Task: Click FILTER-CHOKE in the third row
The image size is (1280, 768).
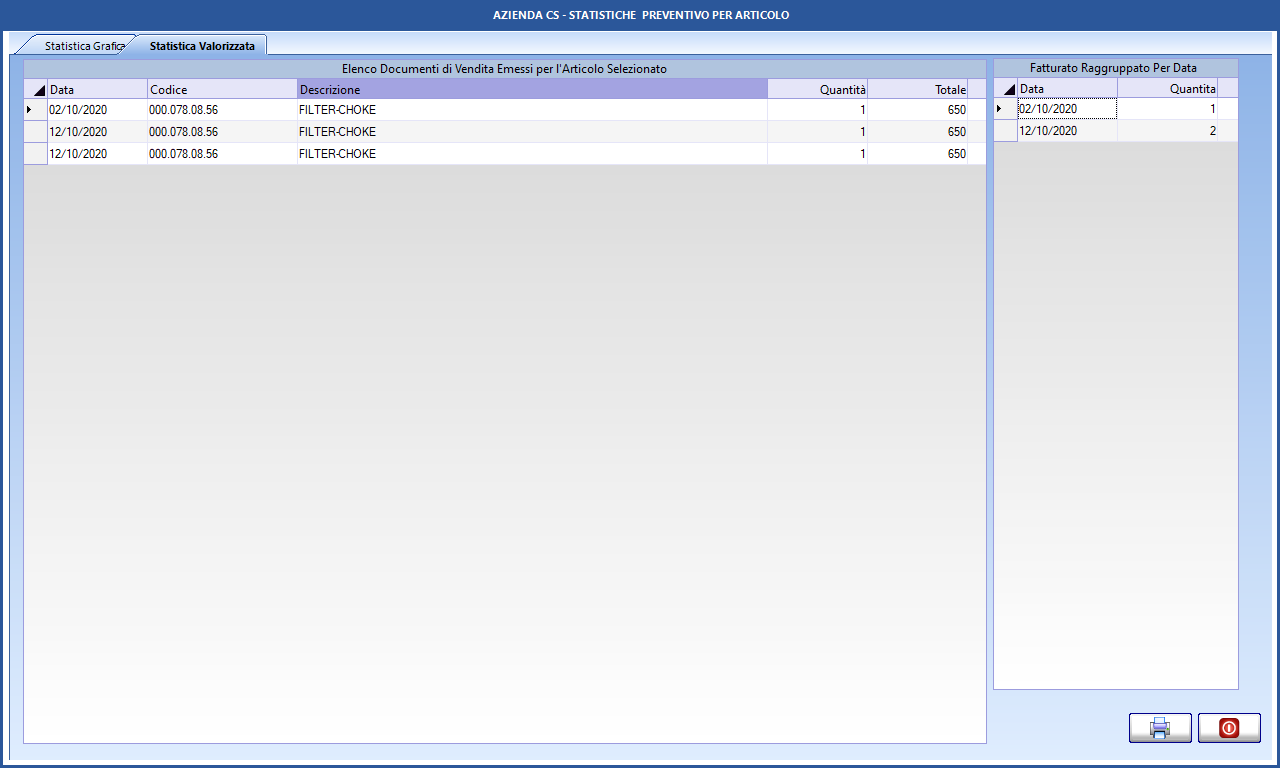Action: click(532, 154)
